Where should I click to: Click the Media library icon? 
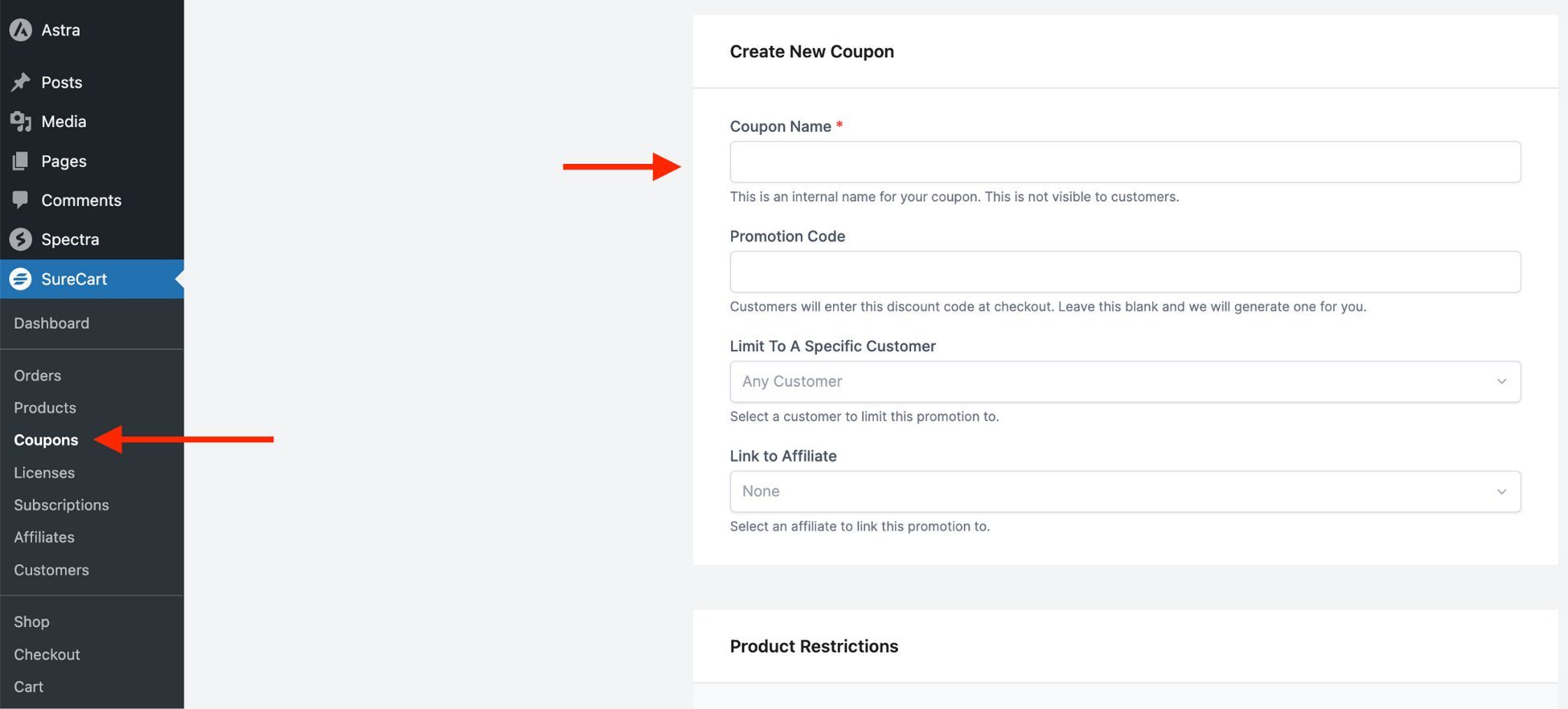(21, 121)
